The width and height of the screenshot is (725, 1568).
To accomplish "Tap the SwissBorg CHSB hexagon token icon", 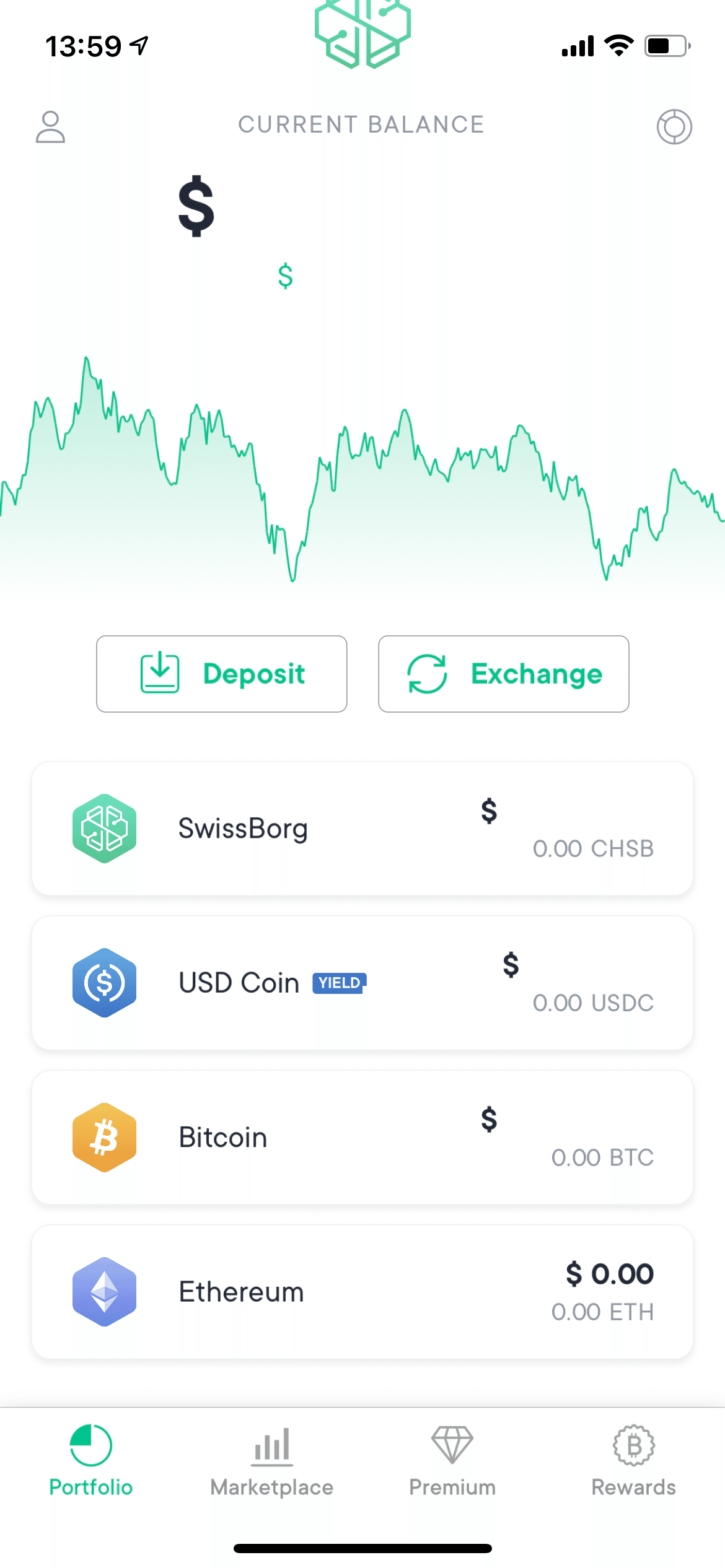I will (104, 829).
